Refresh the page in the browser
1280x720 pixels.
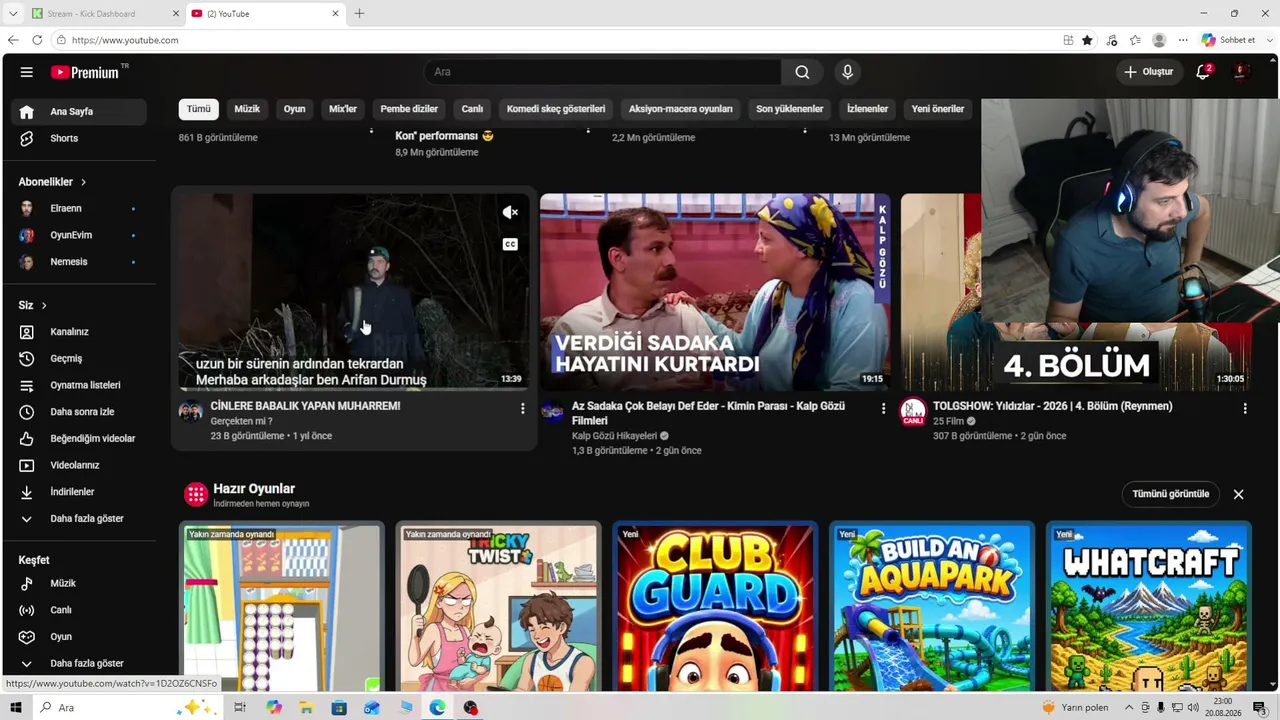pos(37,40)
